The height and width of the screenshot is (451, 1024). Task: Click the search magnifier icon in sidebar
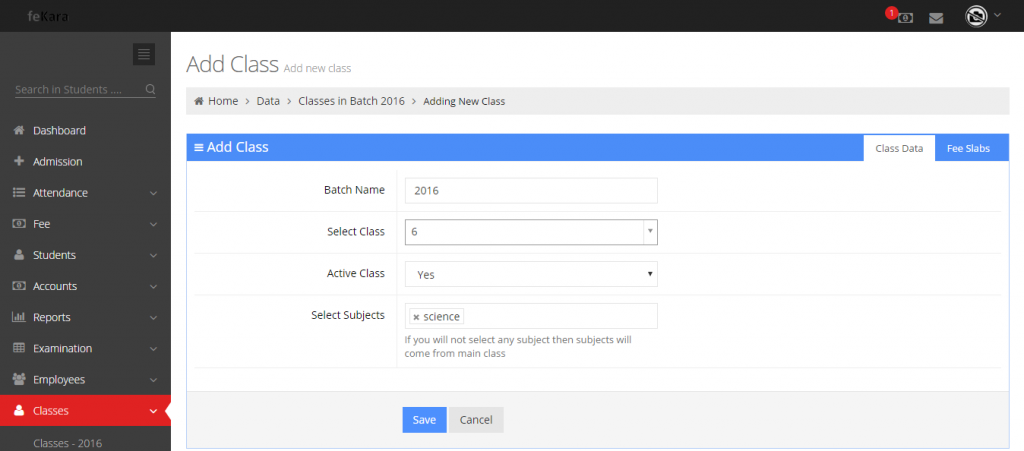pyautogui.click(x=150, y=89)
